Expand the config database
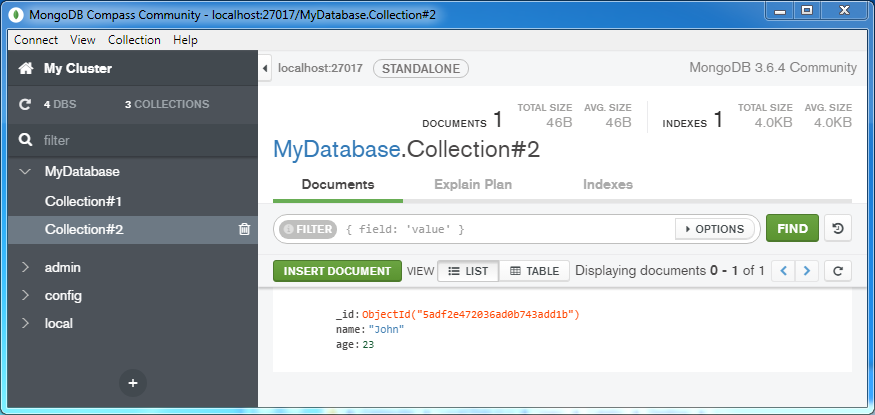Image resolution: width=875 pixels, height=415 pixels. point(25,296)
